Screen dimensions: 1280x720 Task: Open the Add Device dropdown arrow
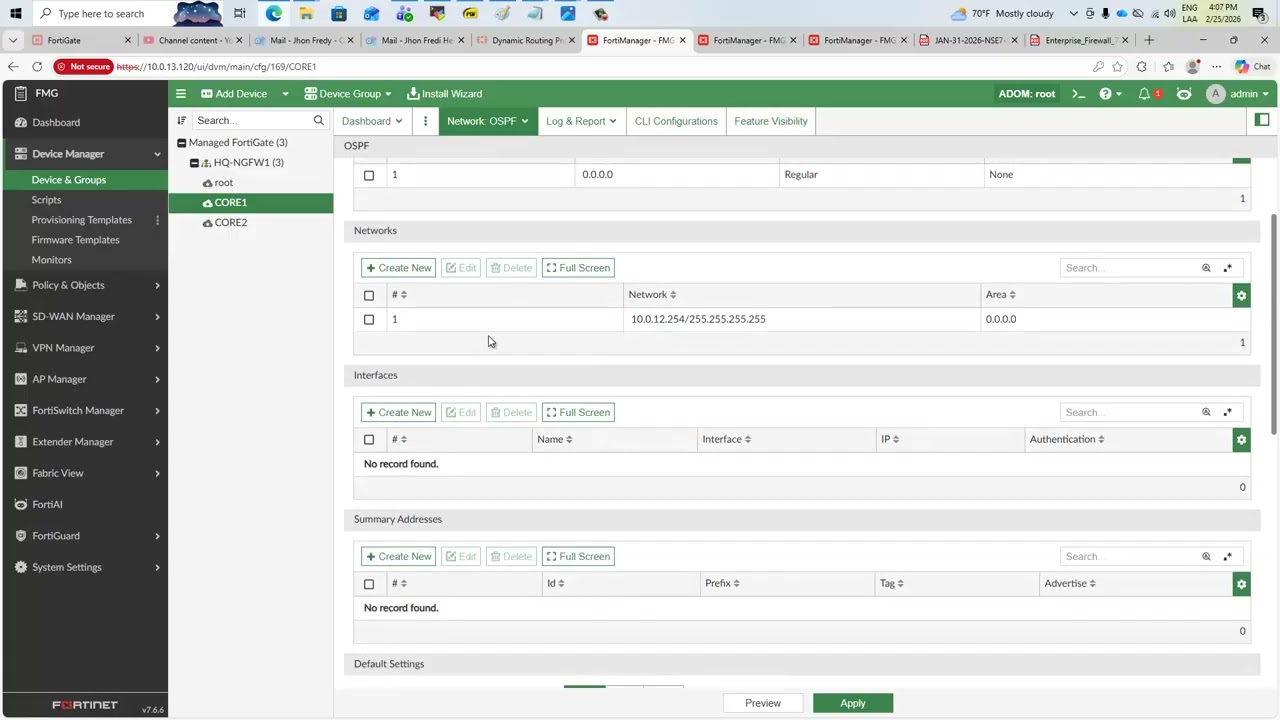pyautogui.click(x=285, y=94)
